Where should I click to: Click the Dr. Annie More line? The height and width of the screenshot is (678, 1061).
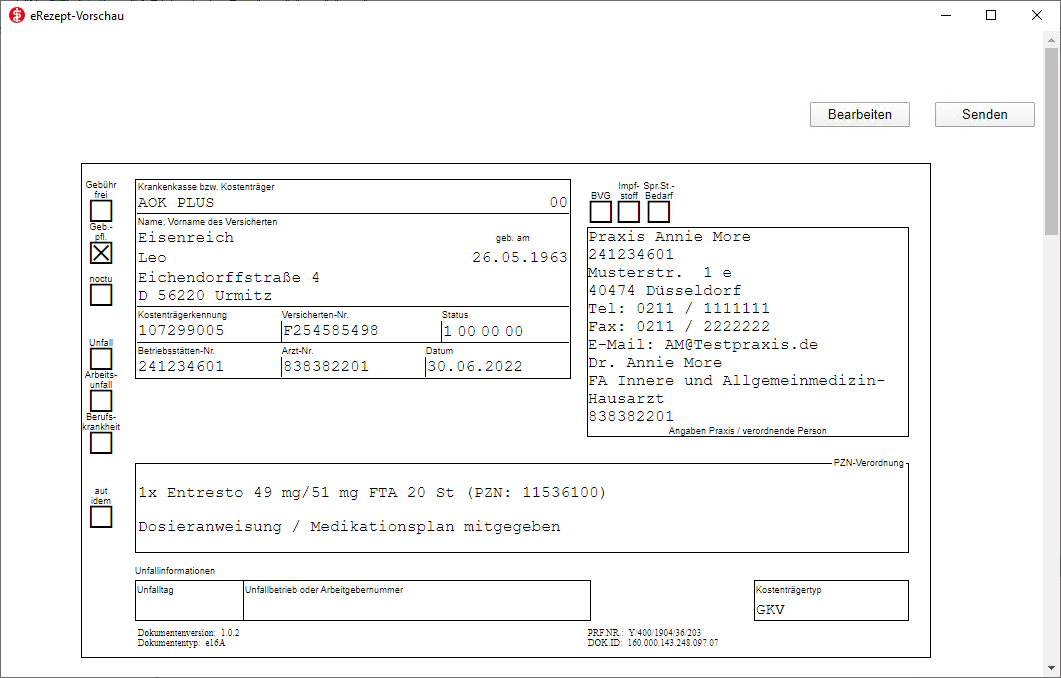click(x=655, y=363)
